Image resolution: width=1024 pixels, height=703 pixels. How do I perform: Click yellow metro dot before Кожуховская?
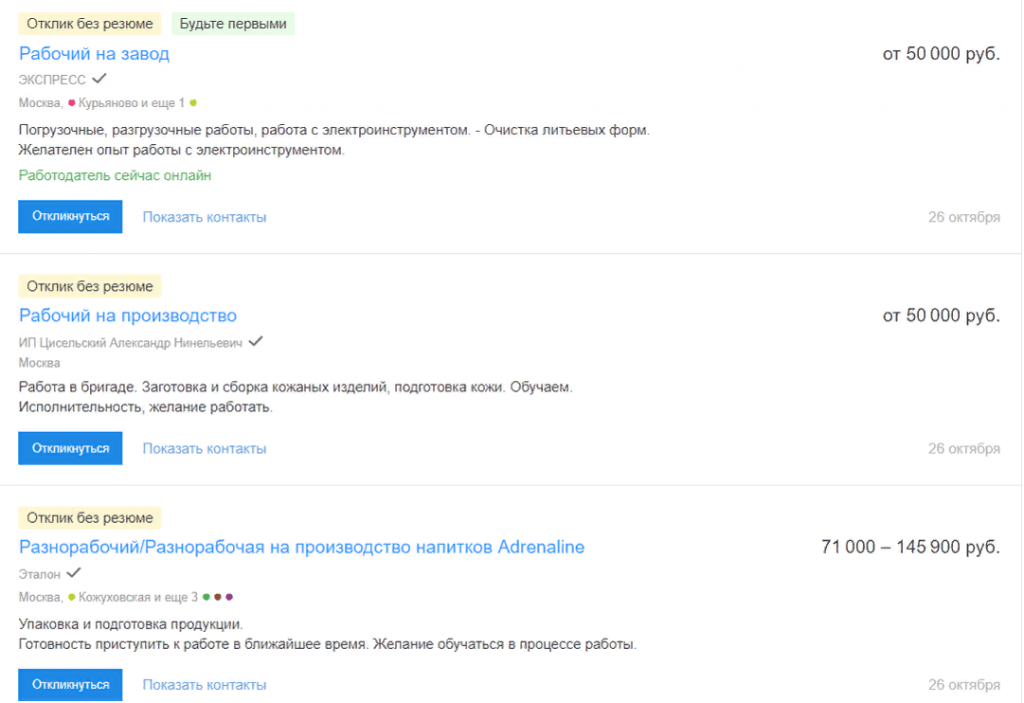72,598
